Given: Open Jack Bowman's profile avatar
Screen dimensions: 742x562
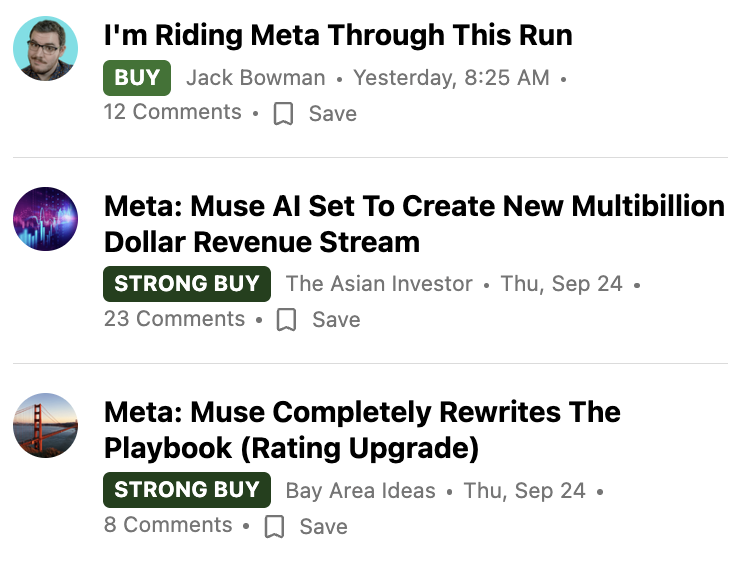Looking at the screenshot, I should tap(45, 48).
